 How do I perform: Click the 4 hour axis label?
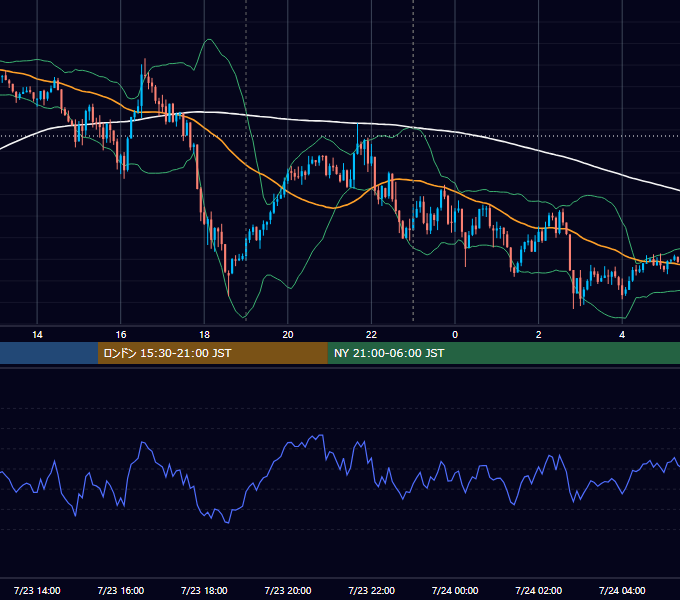point(622,335)
